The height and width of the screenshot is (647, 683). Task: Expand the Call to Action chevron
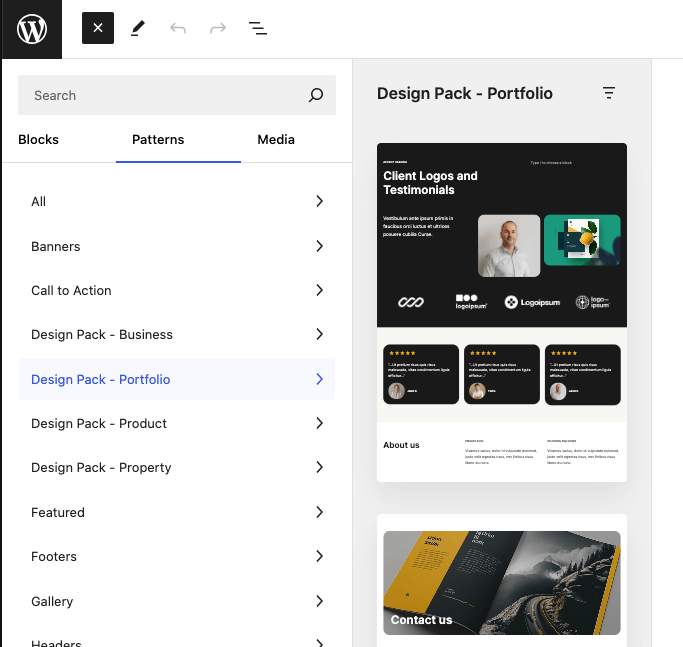(x=319, y=290)
